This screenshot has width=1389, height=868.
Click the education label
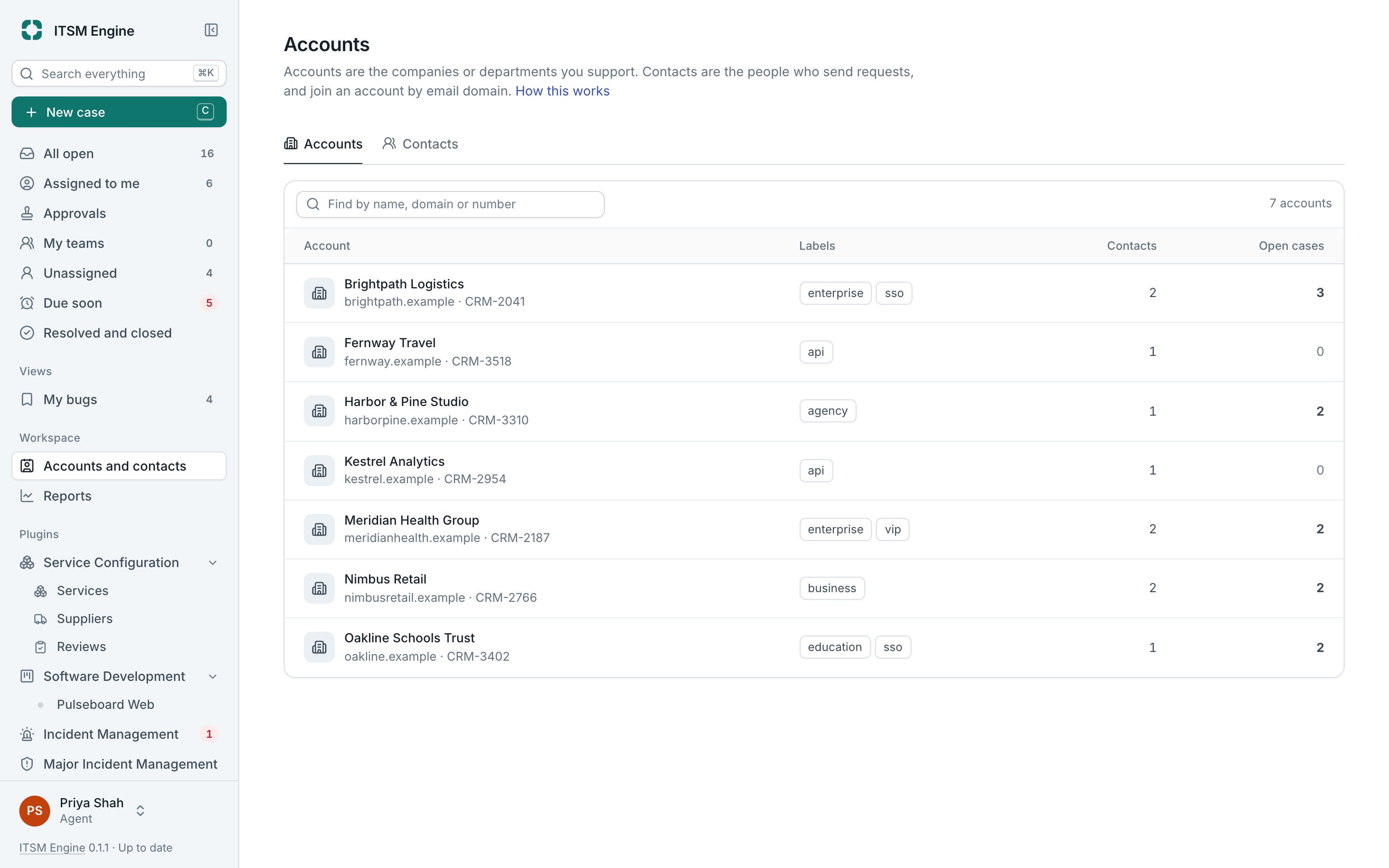834,647
